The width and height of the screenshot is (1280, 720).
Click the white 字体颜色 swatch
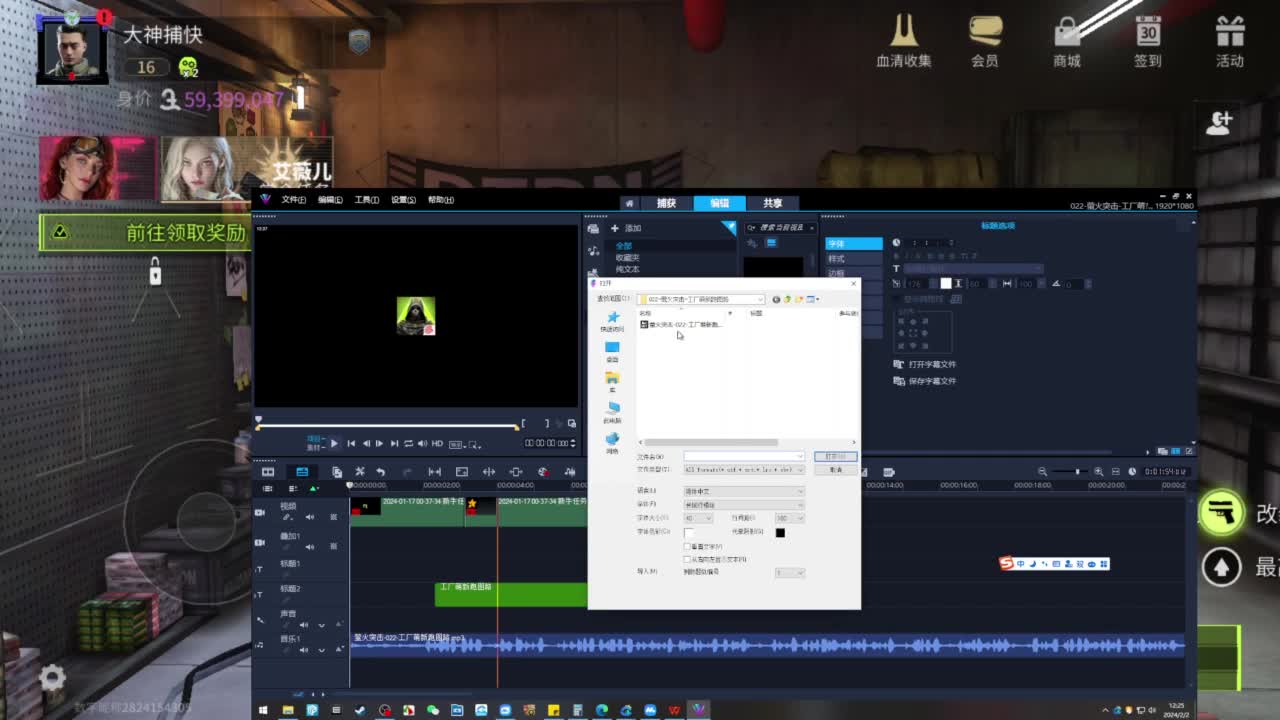689,532
